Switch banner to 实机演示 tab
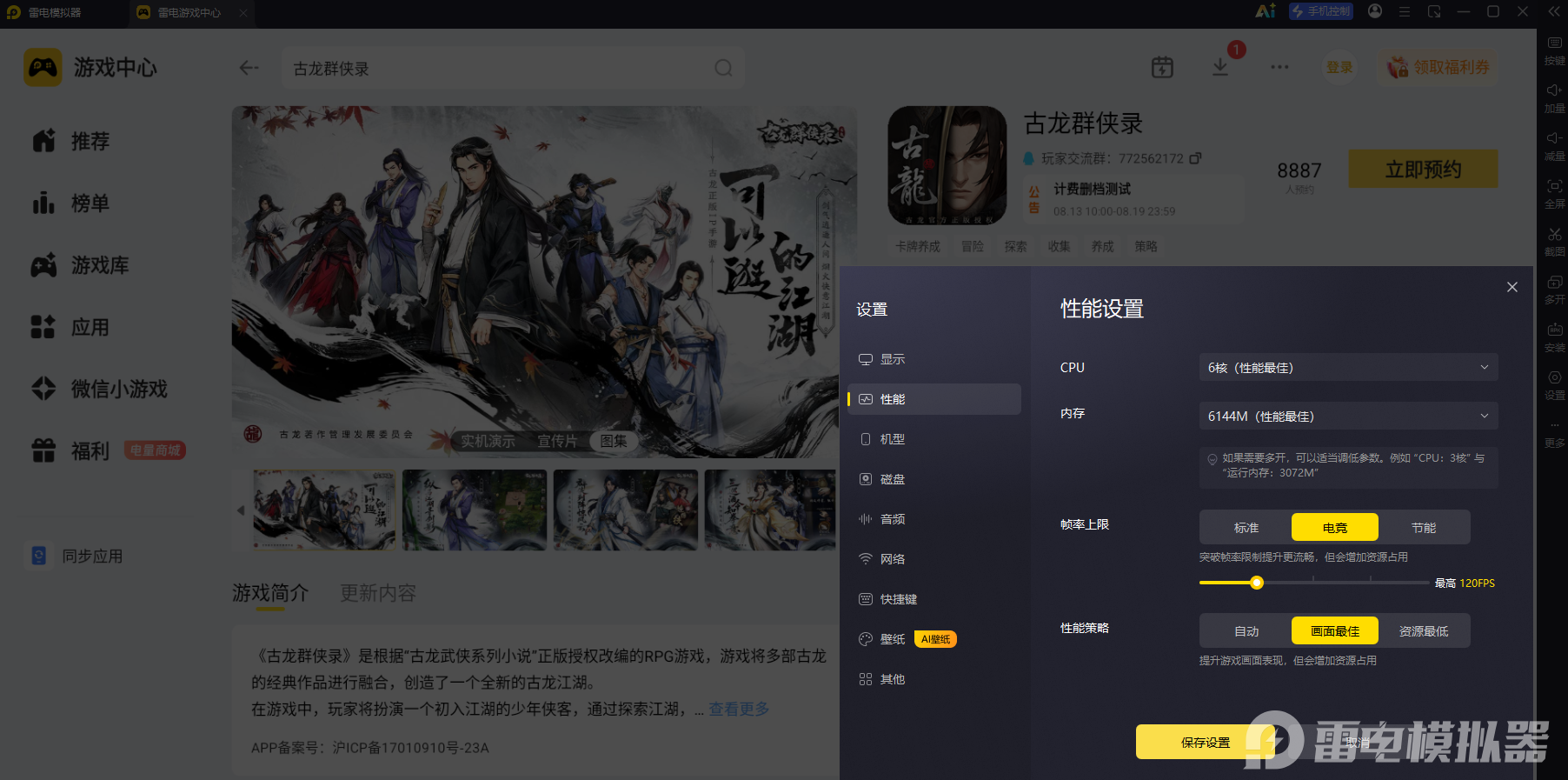Screen dimensions: 1568x780 488,441
